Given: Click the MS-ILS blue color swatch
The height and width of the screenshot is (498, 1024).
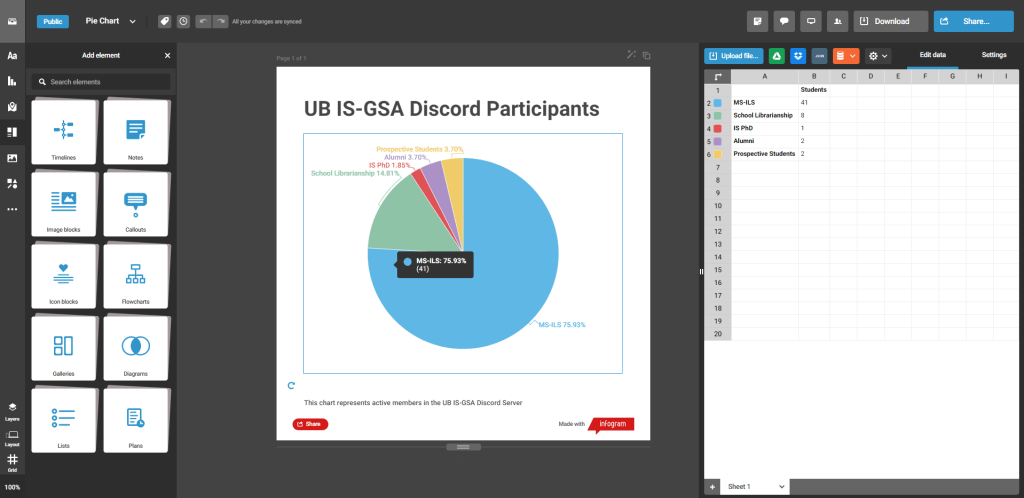Looking at the screenshot, I should (x=717, y=103).
